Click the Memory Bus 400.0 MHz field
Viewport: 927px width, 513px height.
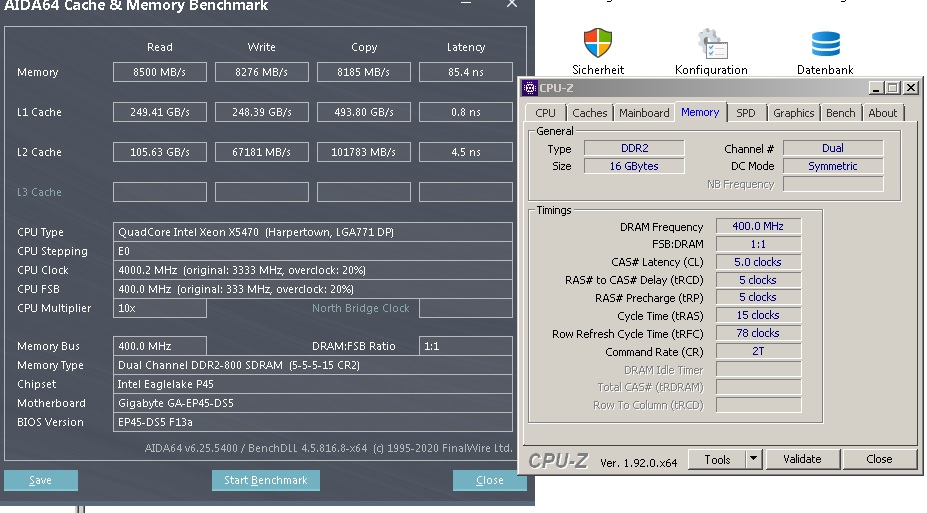(160, 346)
